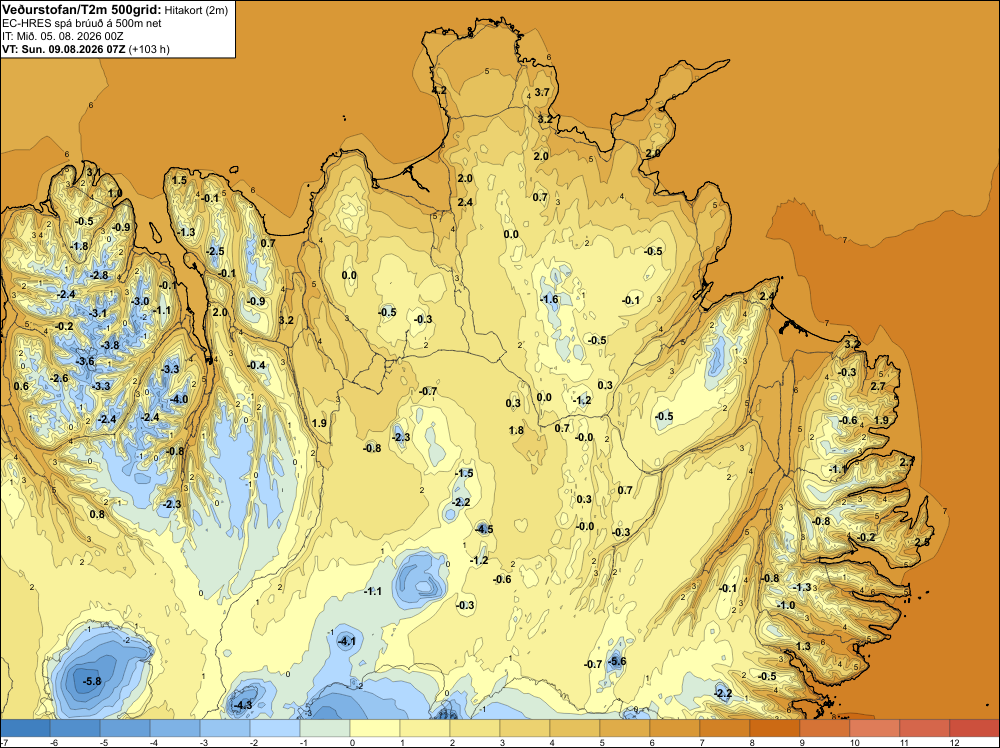The height and width of the screenshot is (748, 1000).
Task: Click the -2.8 temperature label
Action: coord(100,275)
